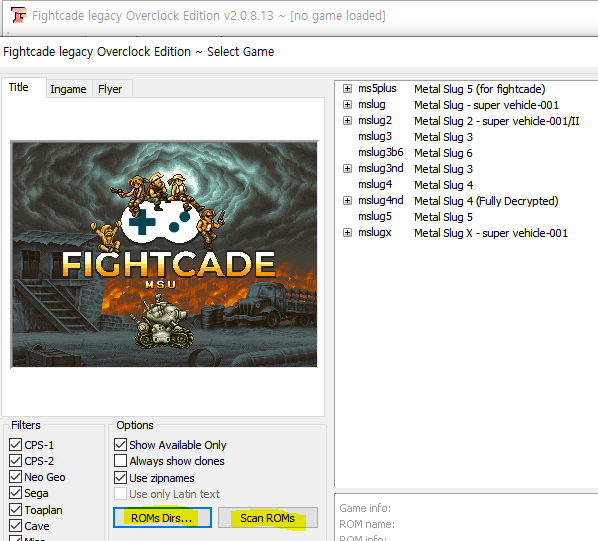Disable the Neo Geo filter
This screenshot has height=541, width=598.
pos(16,477)
